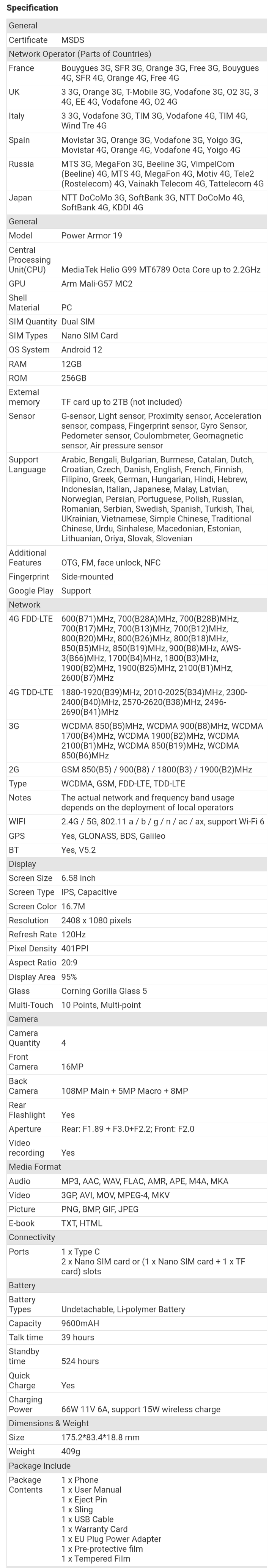Click the Network Operator section header
Screen dimensions: 269x1568
pos(137,54)
